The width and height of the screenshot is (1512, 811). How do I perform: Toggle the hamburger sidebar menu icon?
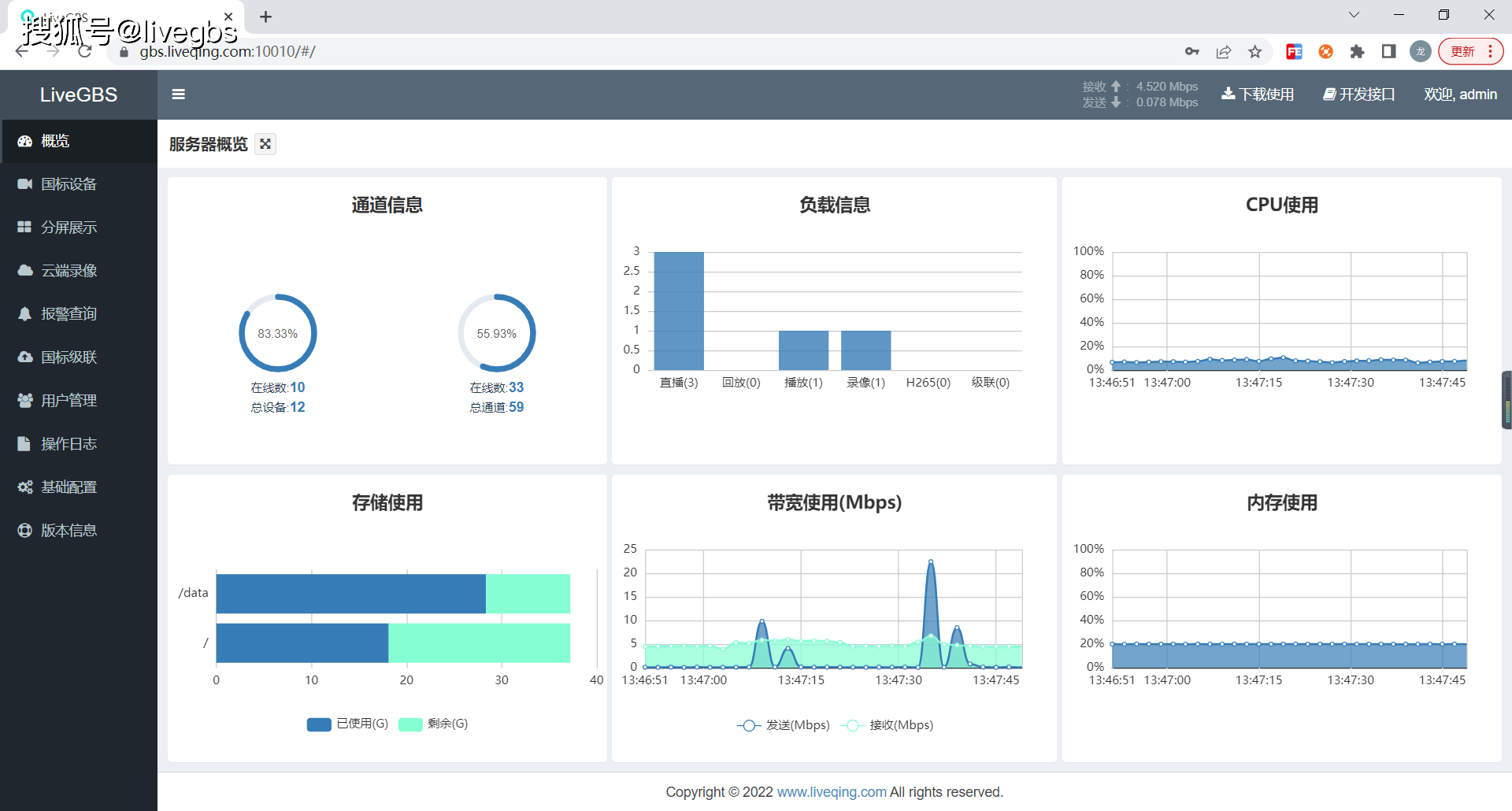(x=179, y=94)
